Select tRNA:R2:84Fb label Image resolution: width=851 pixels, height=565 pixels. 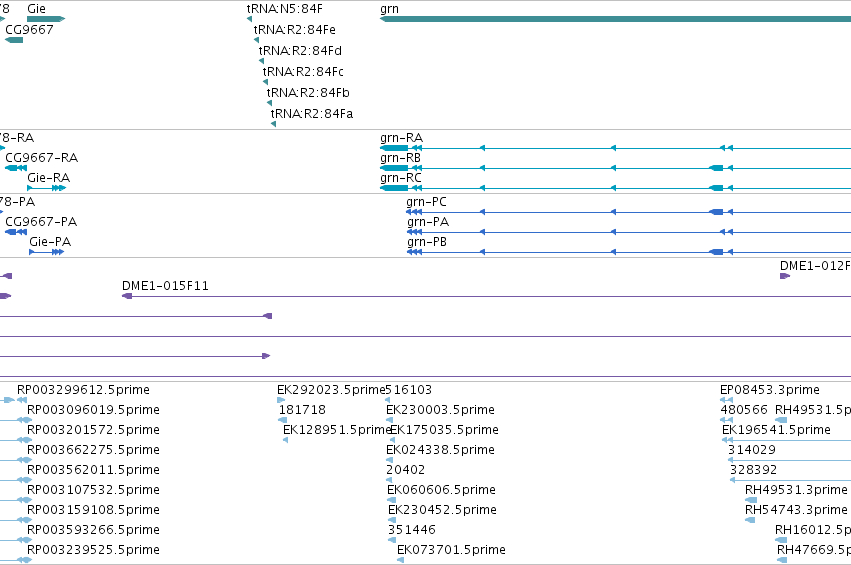click(308, 93)
